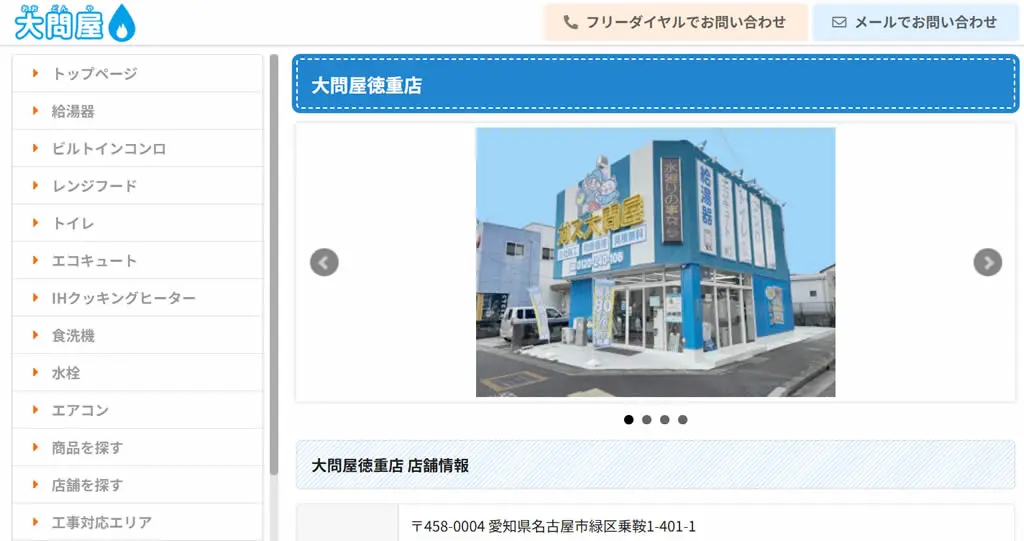
Task: Select the fourth carousel dot indicator
Action: [x=683, y=420]
